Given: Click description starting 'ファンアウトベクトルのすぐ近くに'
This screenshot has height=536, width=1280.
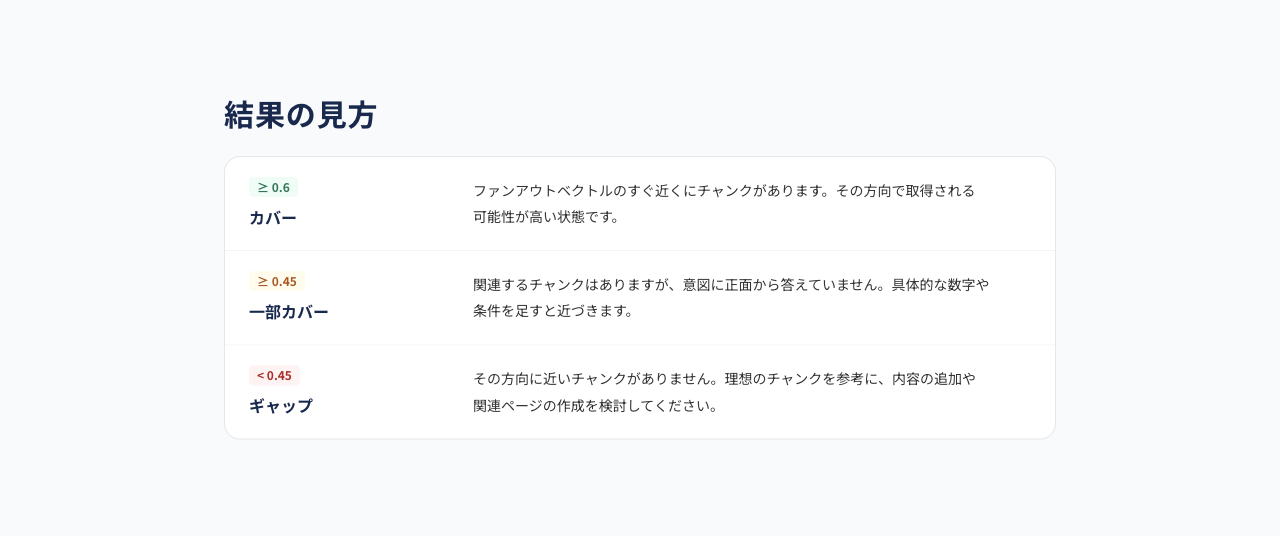Looking at the screenshot, I should click(724, 203).
